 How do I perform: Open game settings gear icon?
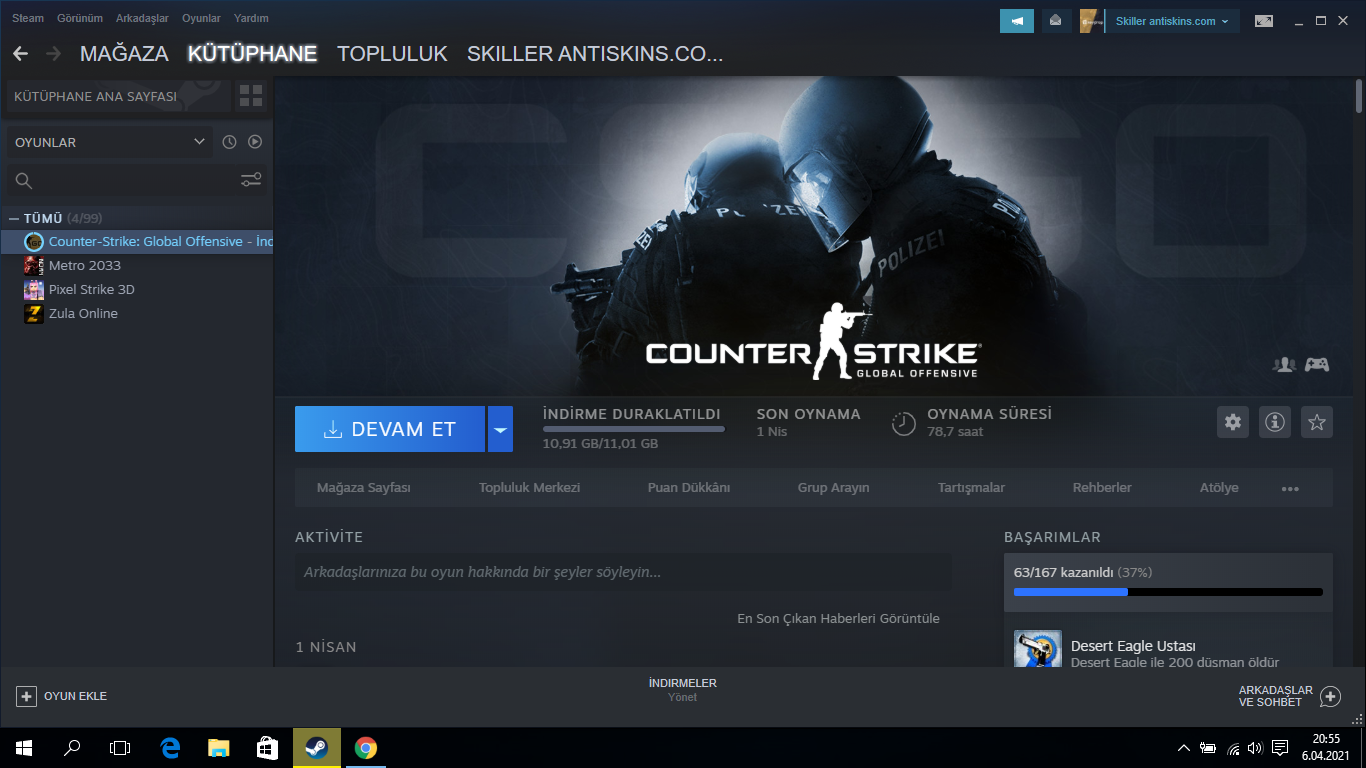(x=1233, y=422)
